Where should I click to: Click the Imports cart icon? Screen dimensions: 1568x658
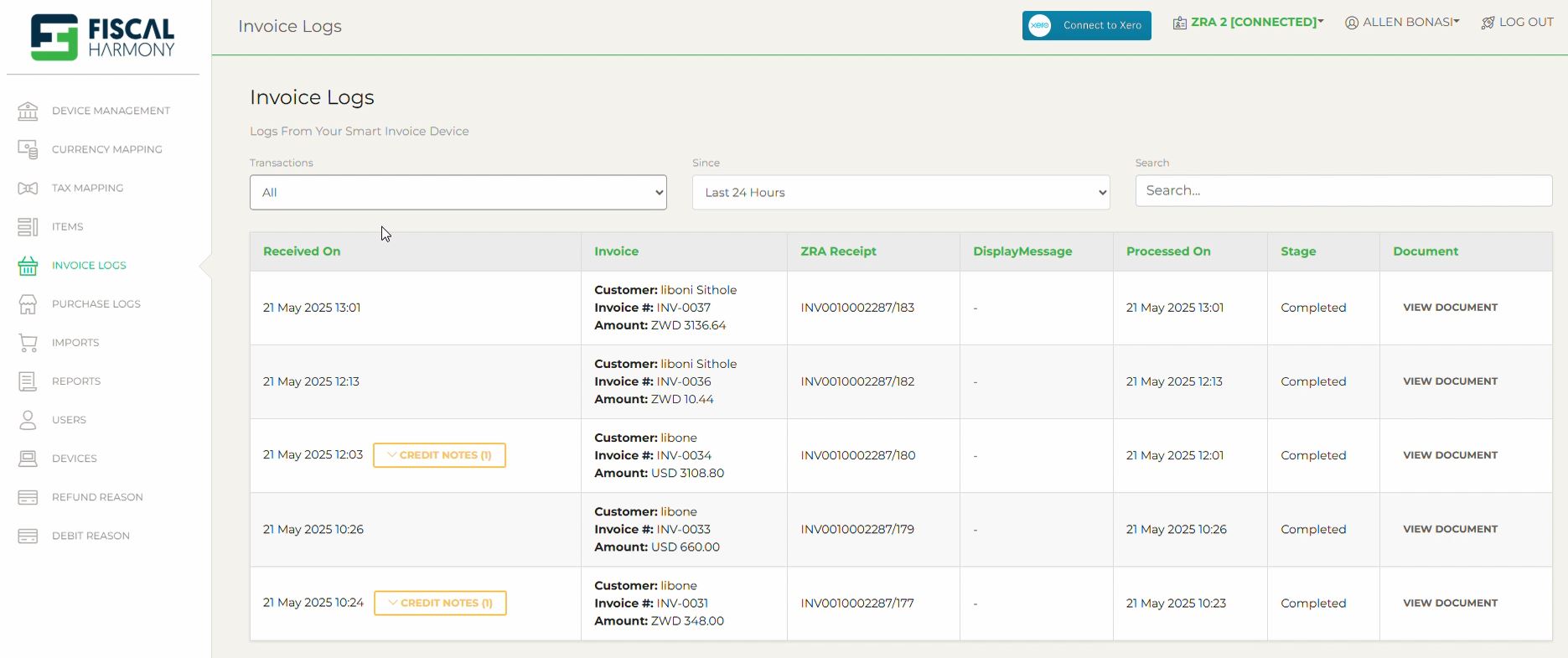click(28, 342)
